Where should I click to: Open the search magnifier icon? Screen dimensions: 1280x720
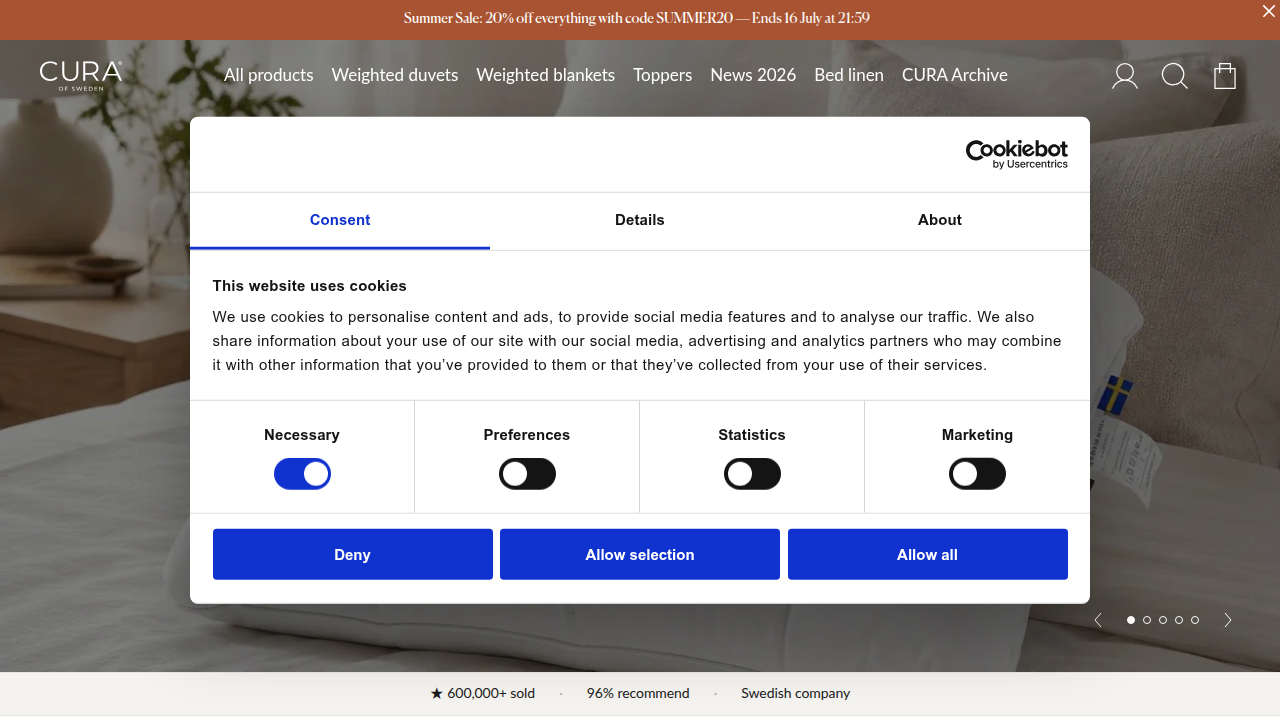[x=1175, y=76]
